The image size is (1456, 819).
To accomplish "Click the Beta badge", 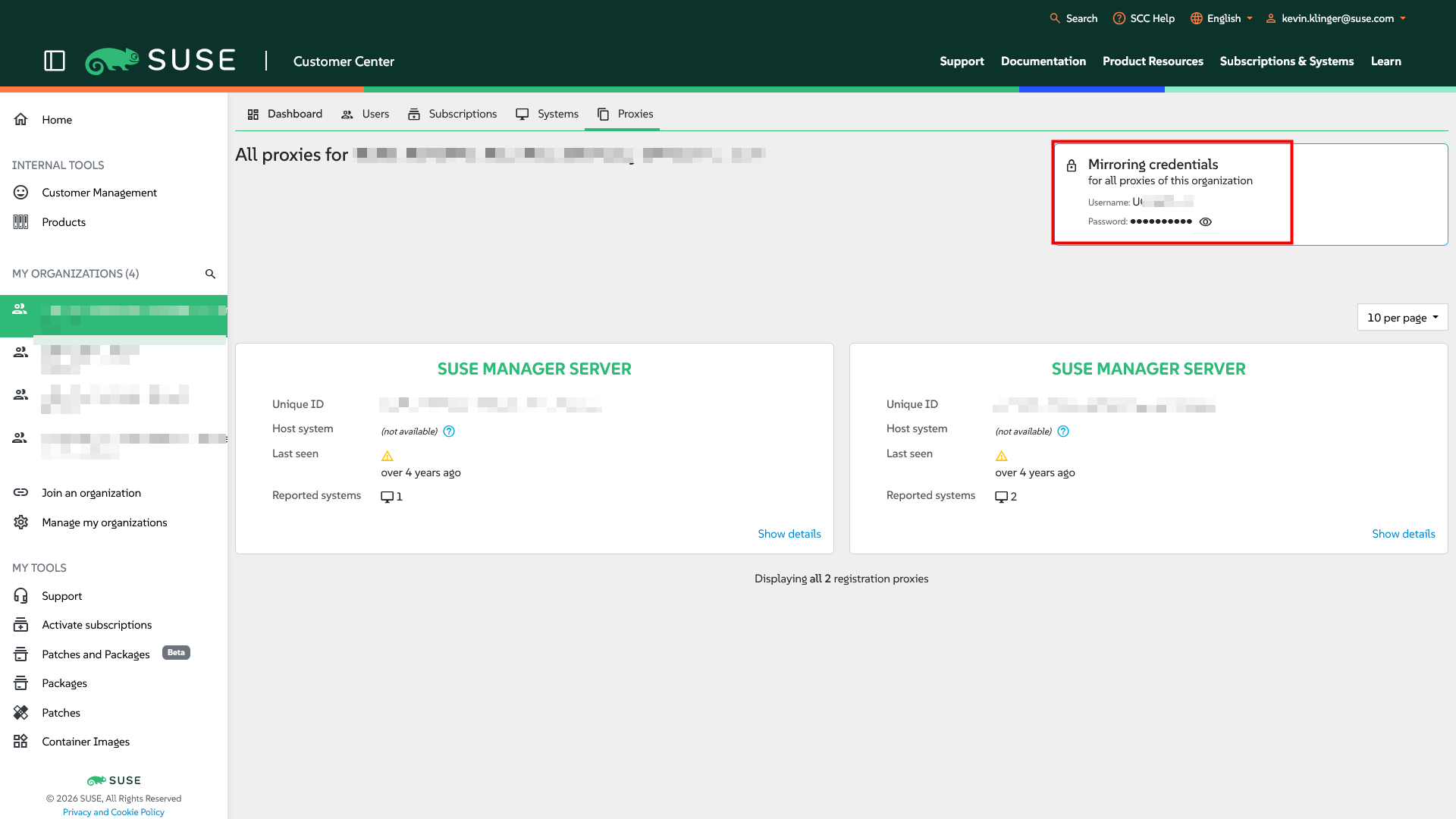I will coord(176,653).
